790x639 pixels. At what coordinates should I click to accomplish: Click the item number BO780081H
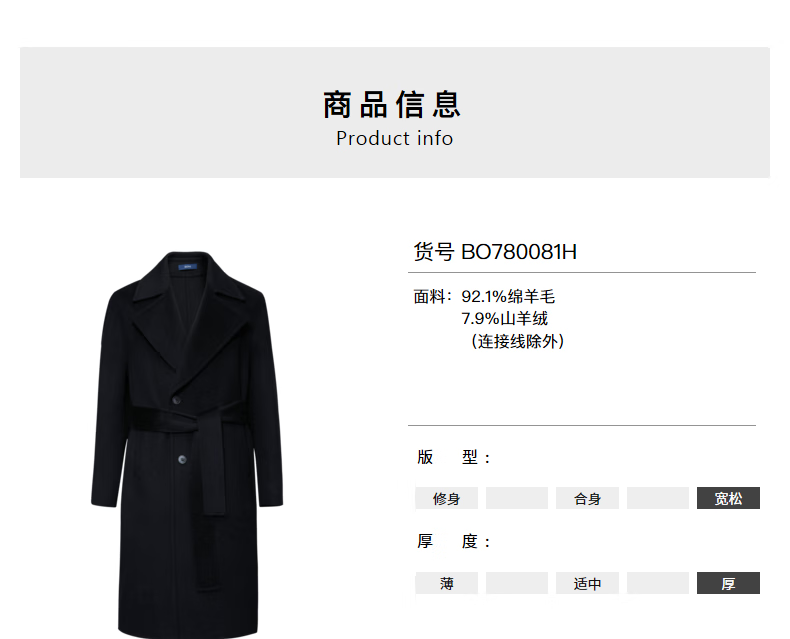pos(519,252)
